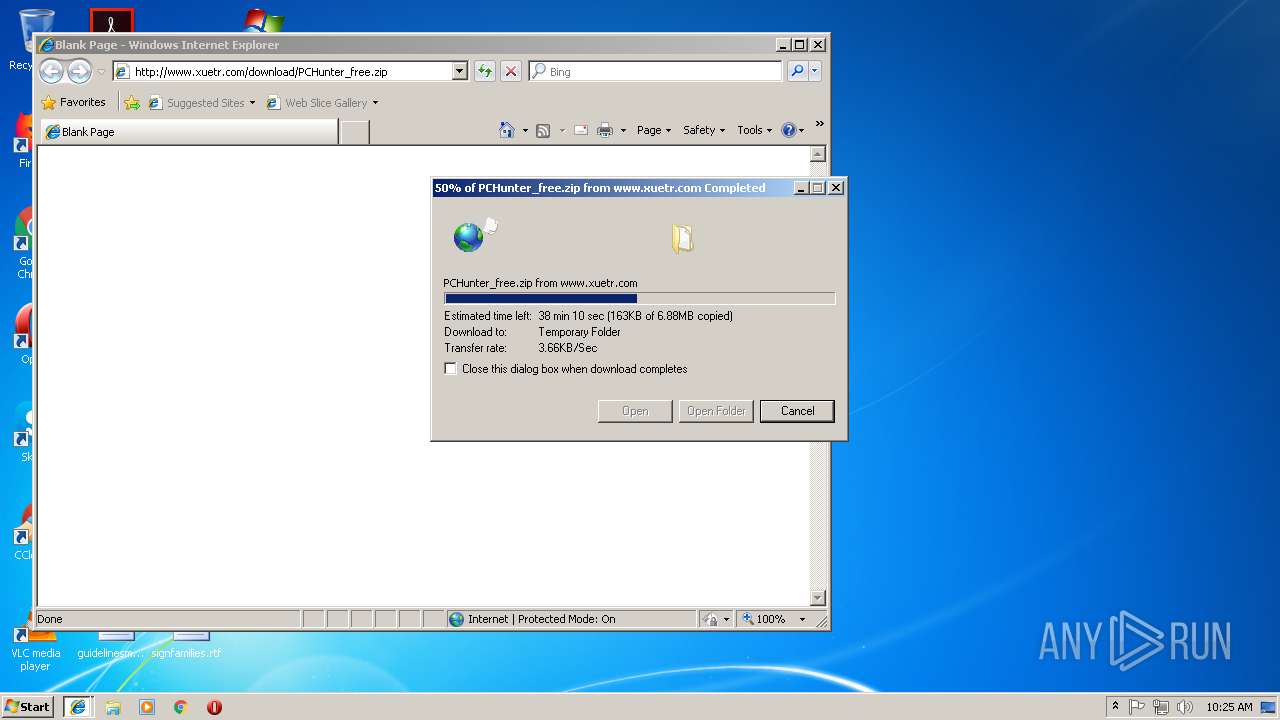1280x720 pixels.
Task: Click Internet Protected Mode status zone
Action: tap(570, 619)
